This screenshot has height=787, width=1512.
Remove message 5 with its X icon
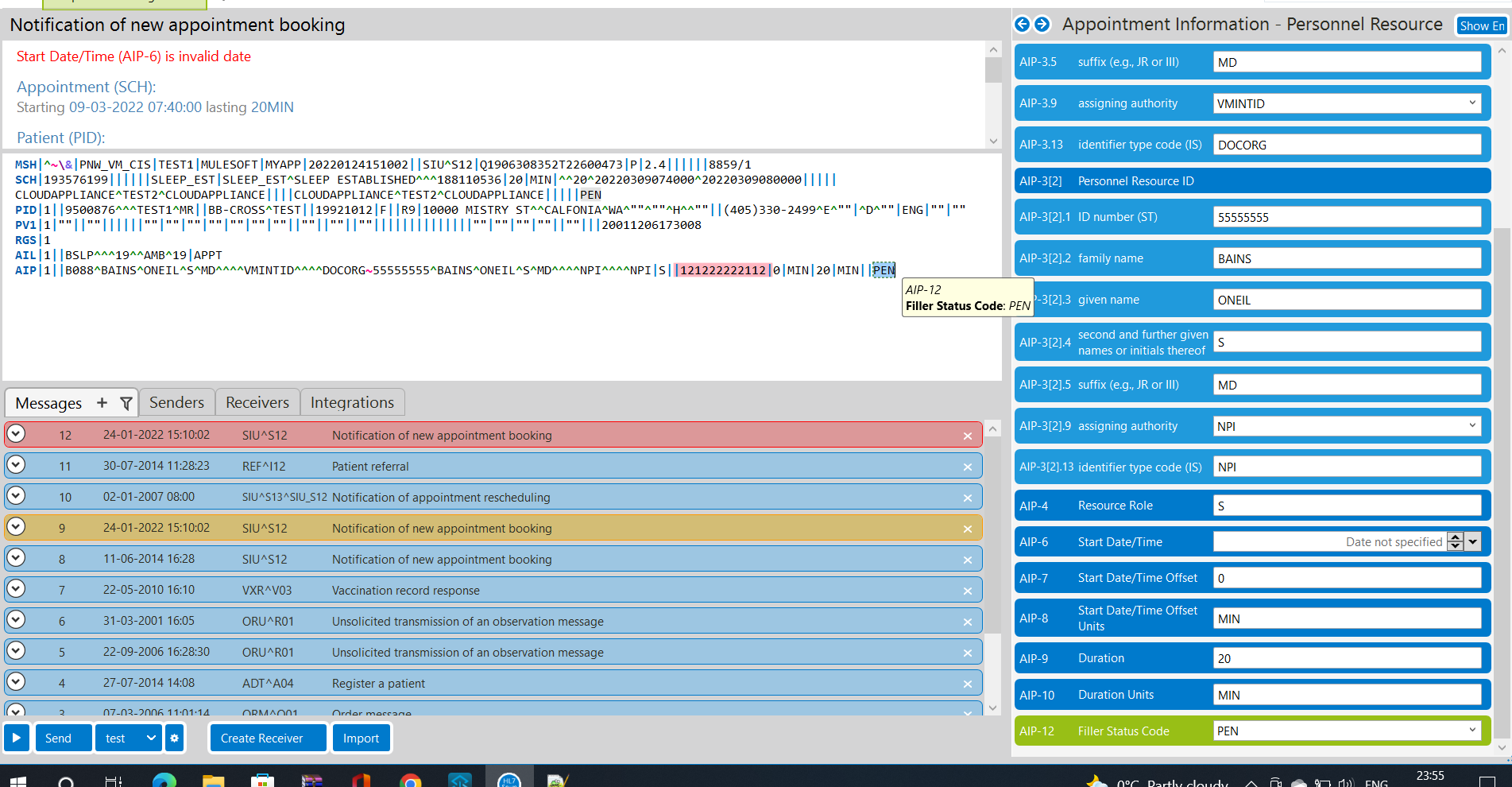tap(968, 653)
